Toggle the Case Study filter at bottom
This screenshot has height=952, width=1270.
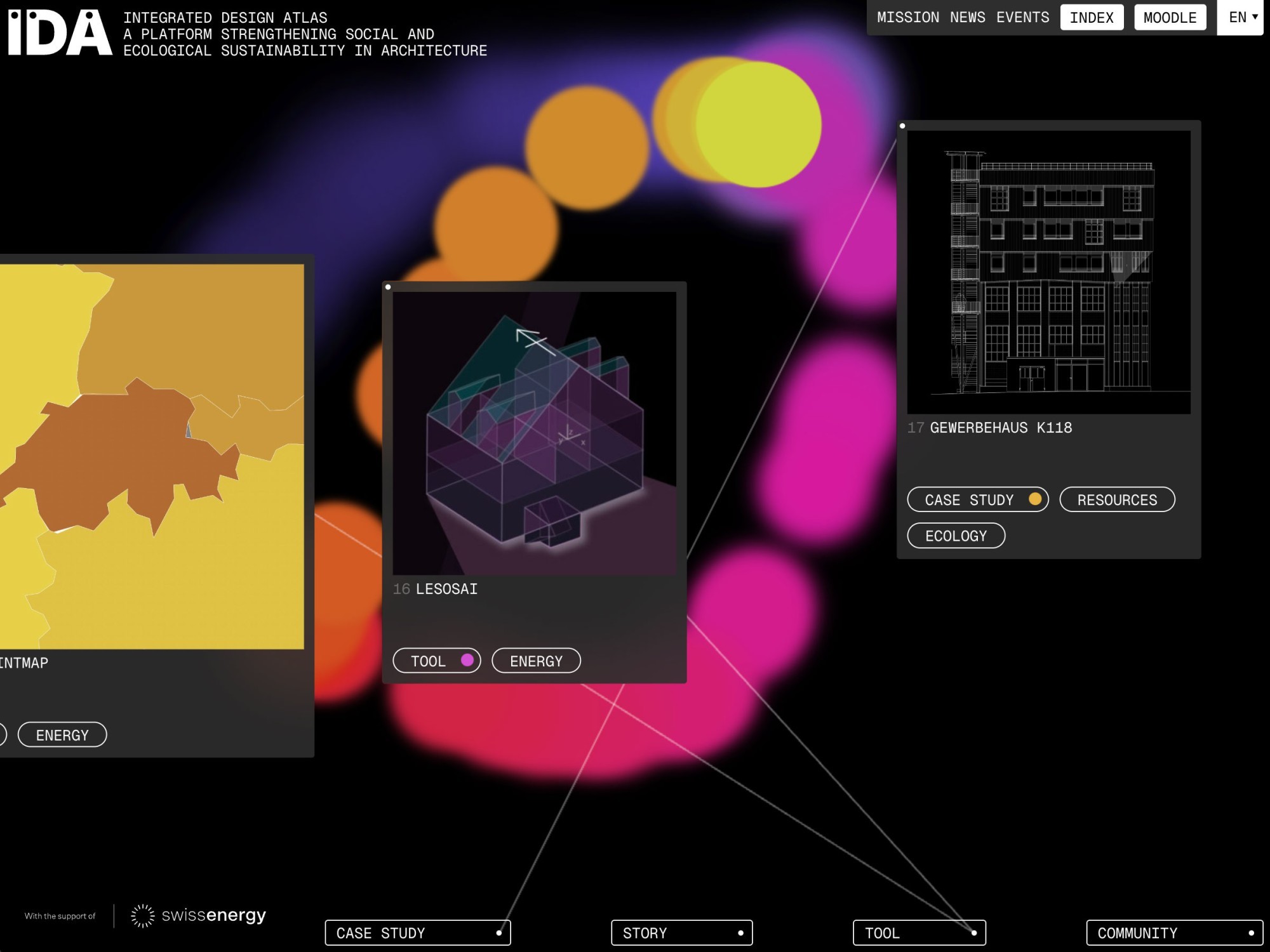(x=418, y=933)
